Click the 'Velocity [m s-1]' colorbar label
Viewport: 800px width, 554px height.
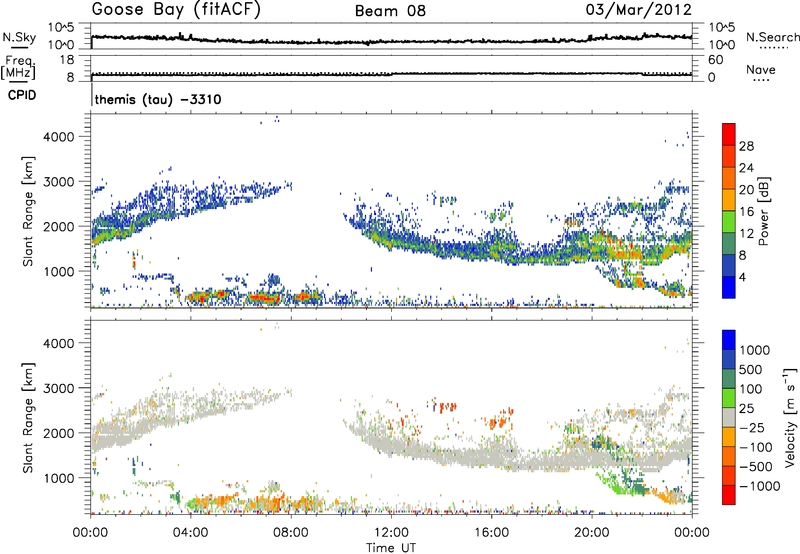point(790,417)
